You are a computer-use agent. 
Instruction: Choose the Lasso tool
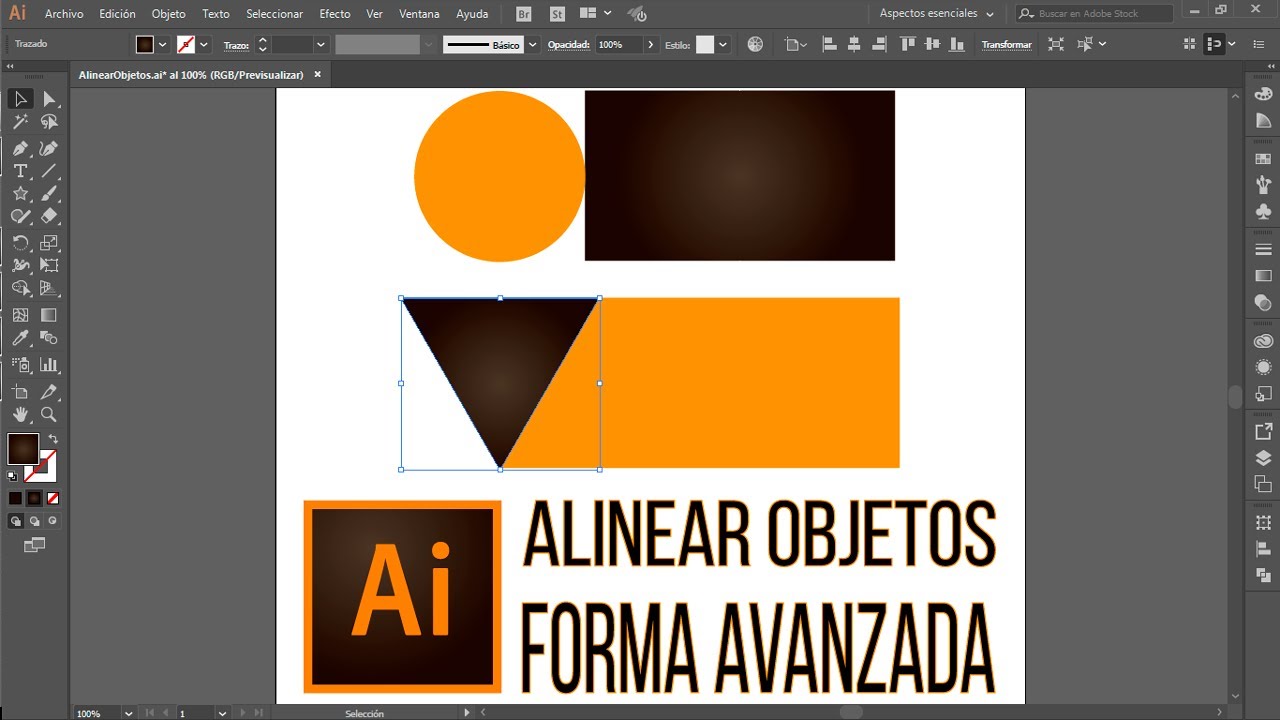click(x=49, y=122)
